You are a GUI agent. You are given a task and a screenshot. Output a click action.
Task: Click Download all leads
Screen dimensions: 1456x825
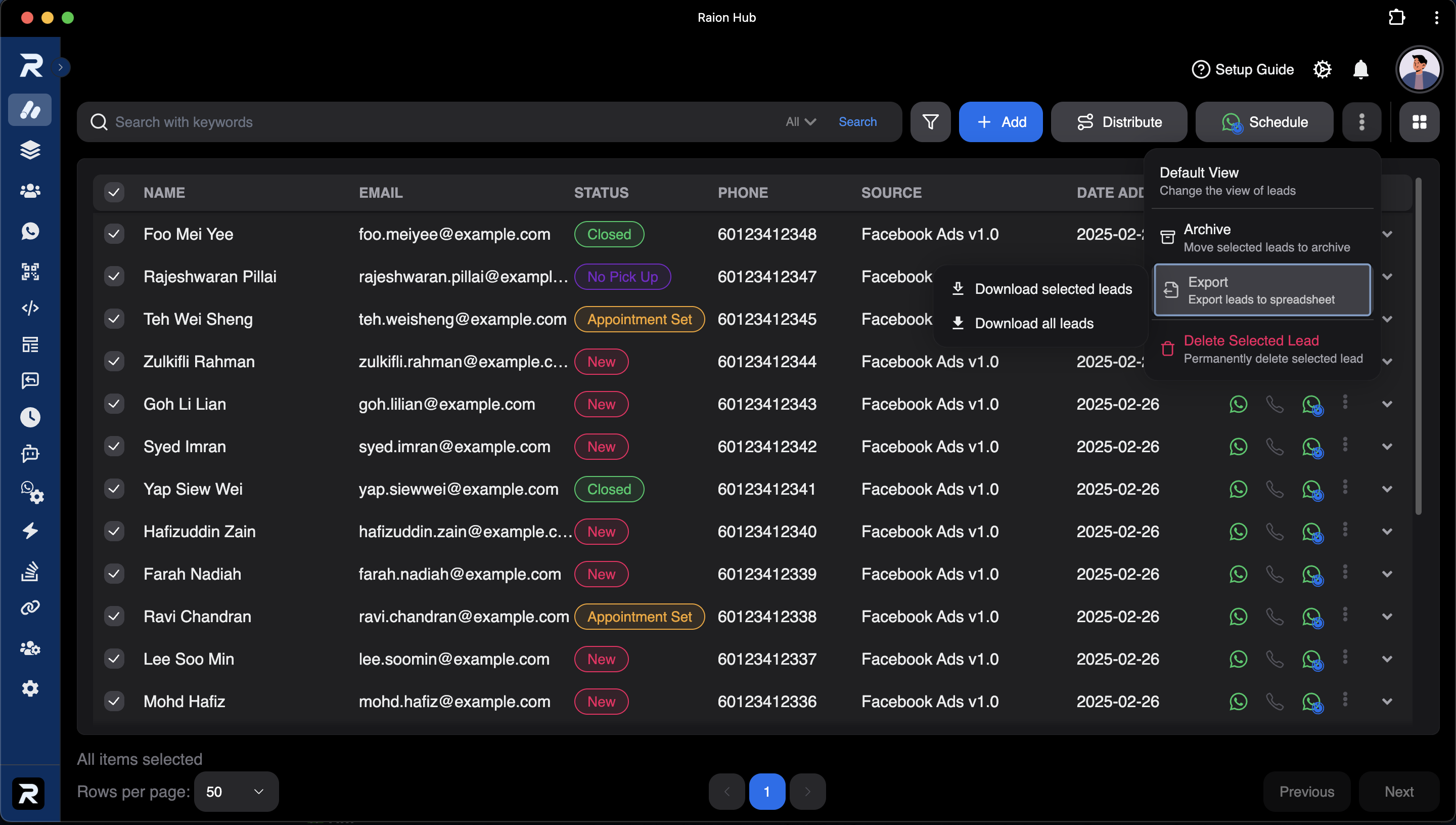[x=1041, y=324]
